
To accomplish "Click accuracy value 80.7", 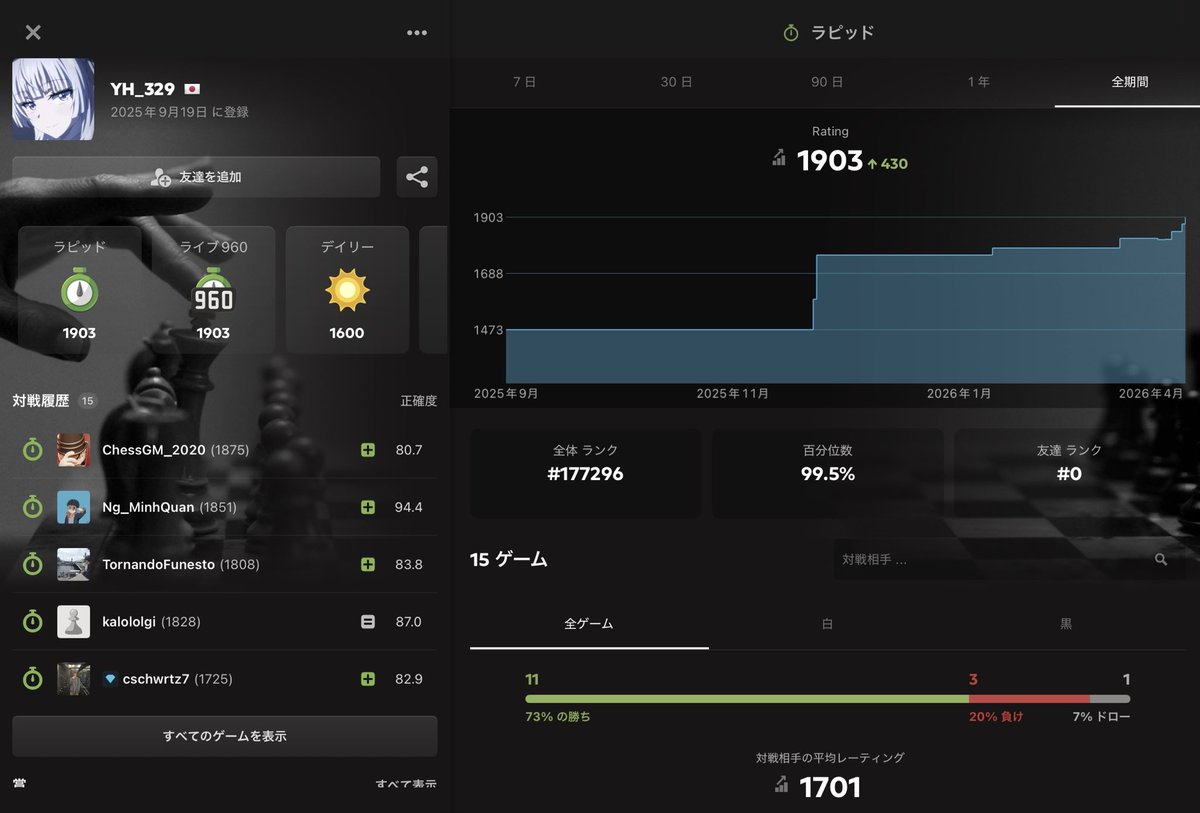I will pyautogui.click(x=409, y=450).
